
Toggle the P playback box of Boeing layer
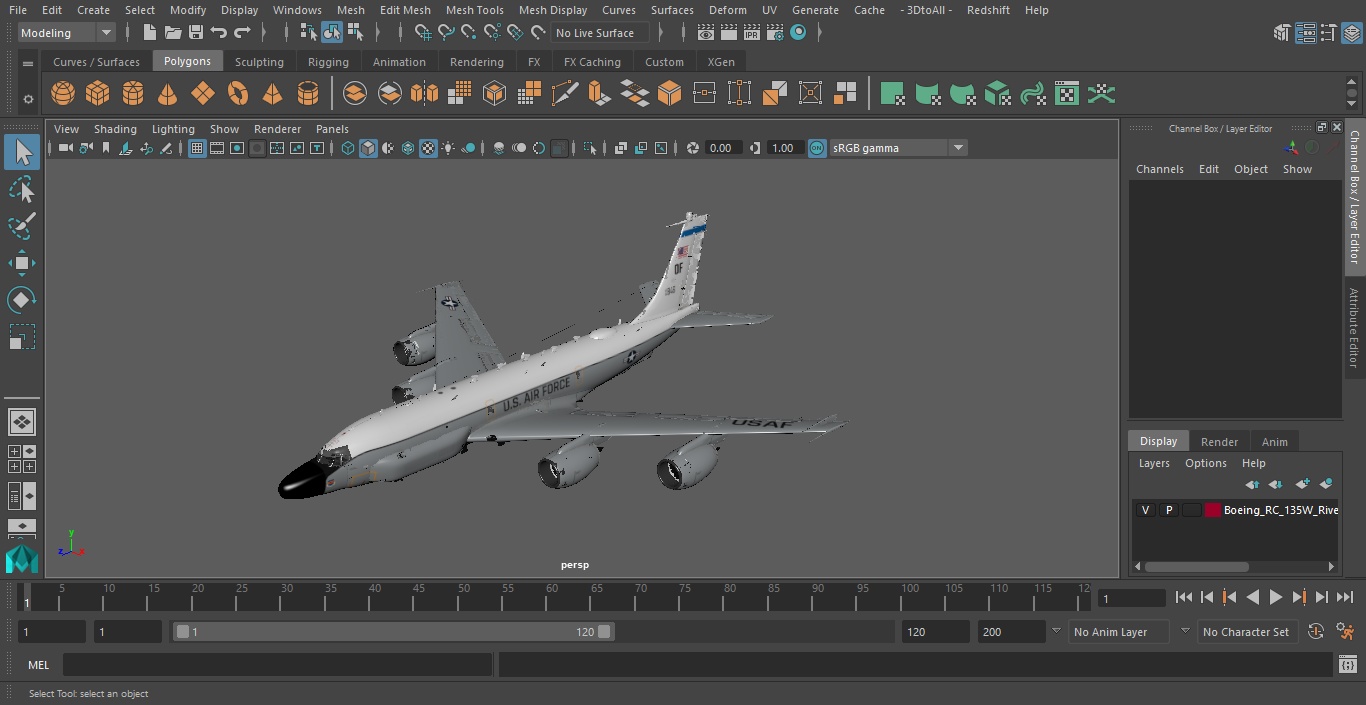pos(1168,510)
